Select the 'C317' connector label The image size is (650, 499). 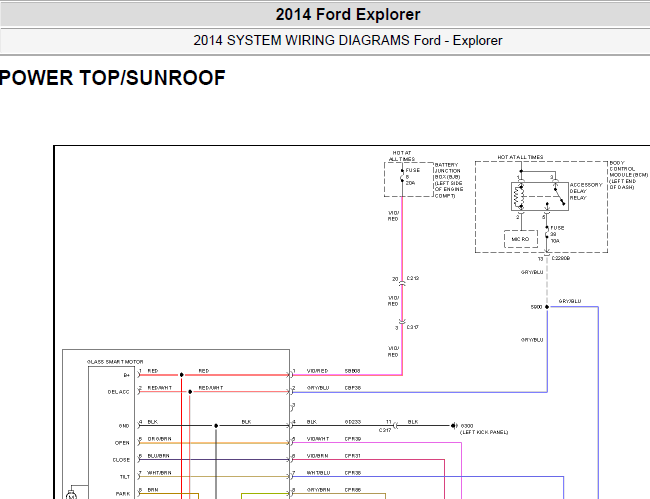(x=412, y=327)
